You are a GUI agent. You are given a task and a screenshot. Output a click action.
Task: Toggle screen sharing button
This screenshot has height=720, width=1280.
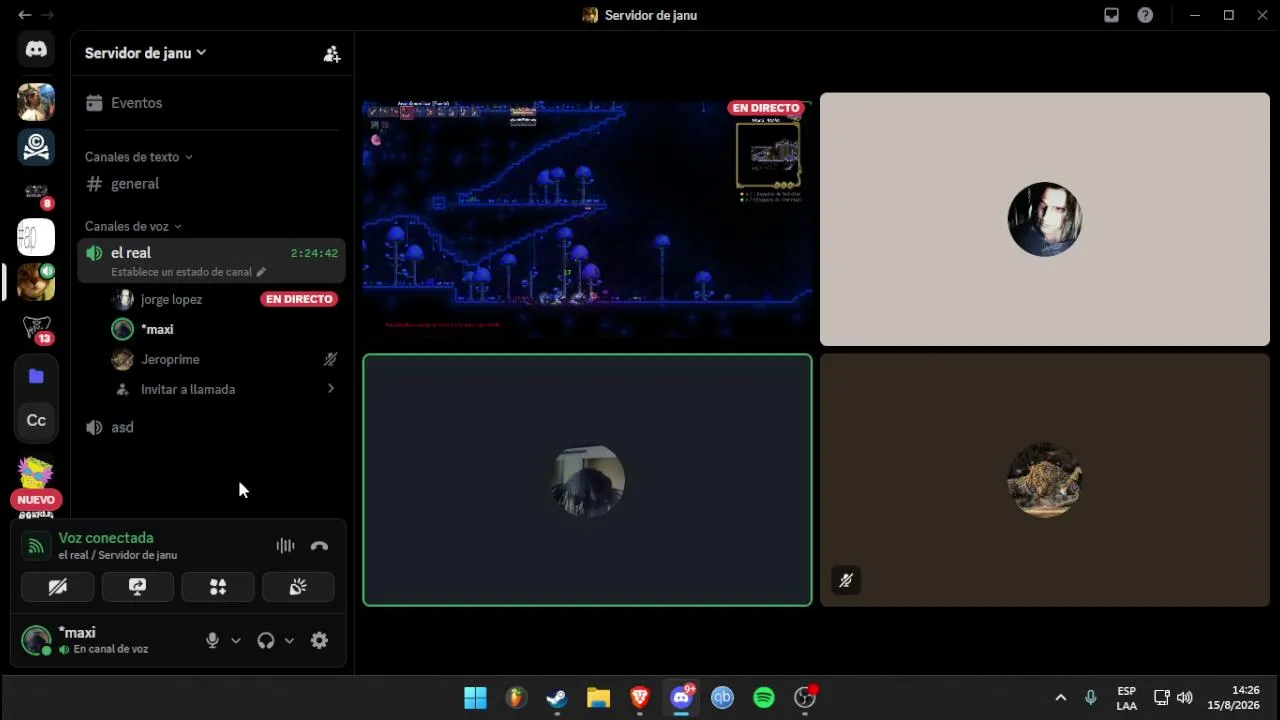pos(138,587)
